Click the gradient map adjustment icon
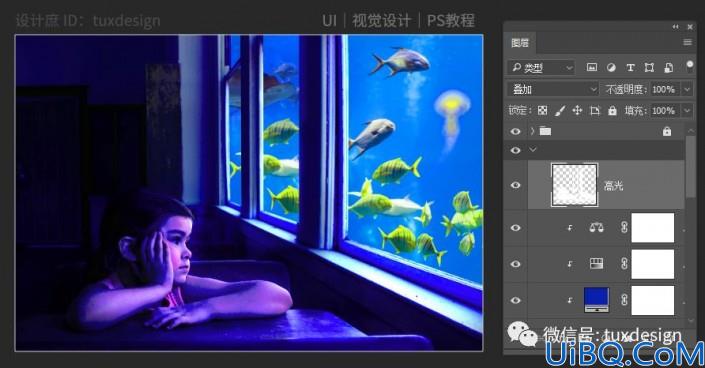705x368 pixels. [x=596, y=264]
